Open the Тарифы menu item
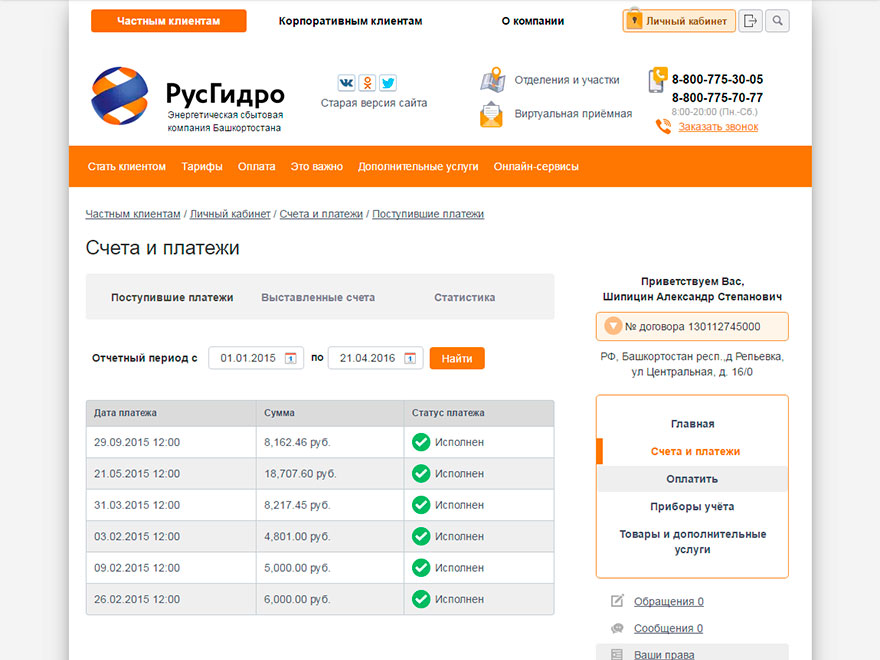 201,167
